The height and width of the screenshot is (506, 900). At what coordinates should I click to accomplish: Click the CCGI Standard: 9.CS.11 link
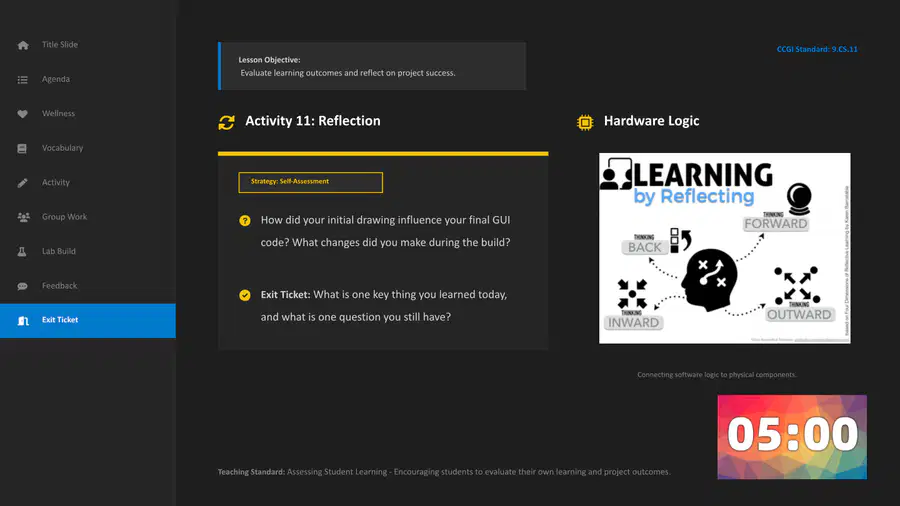[x=817, y=49]
